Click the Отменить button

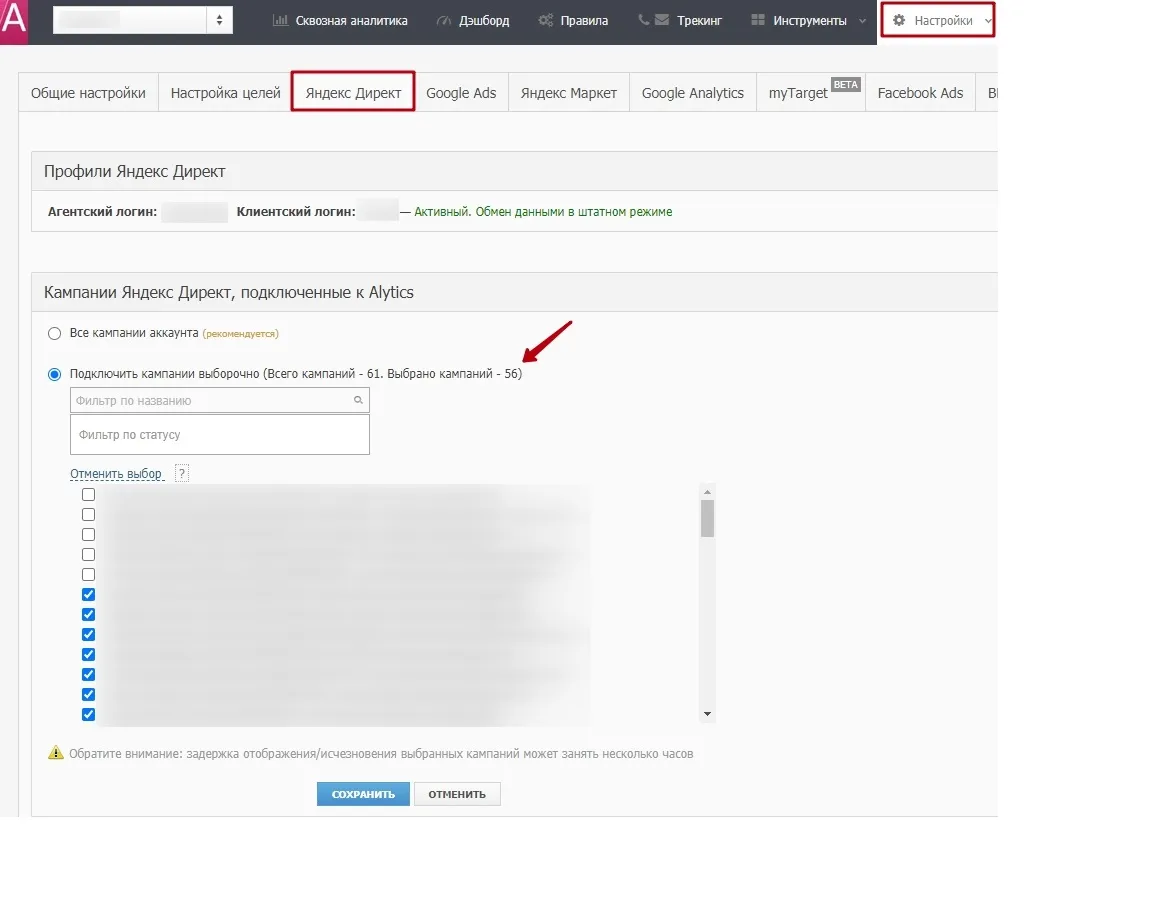[x=457, y=794]
